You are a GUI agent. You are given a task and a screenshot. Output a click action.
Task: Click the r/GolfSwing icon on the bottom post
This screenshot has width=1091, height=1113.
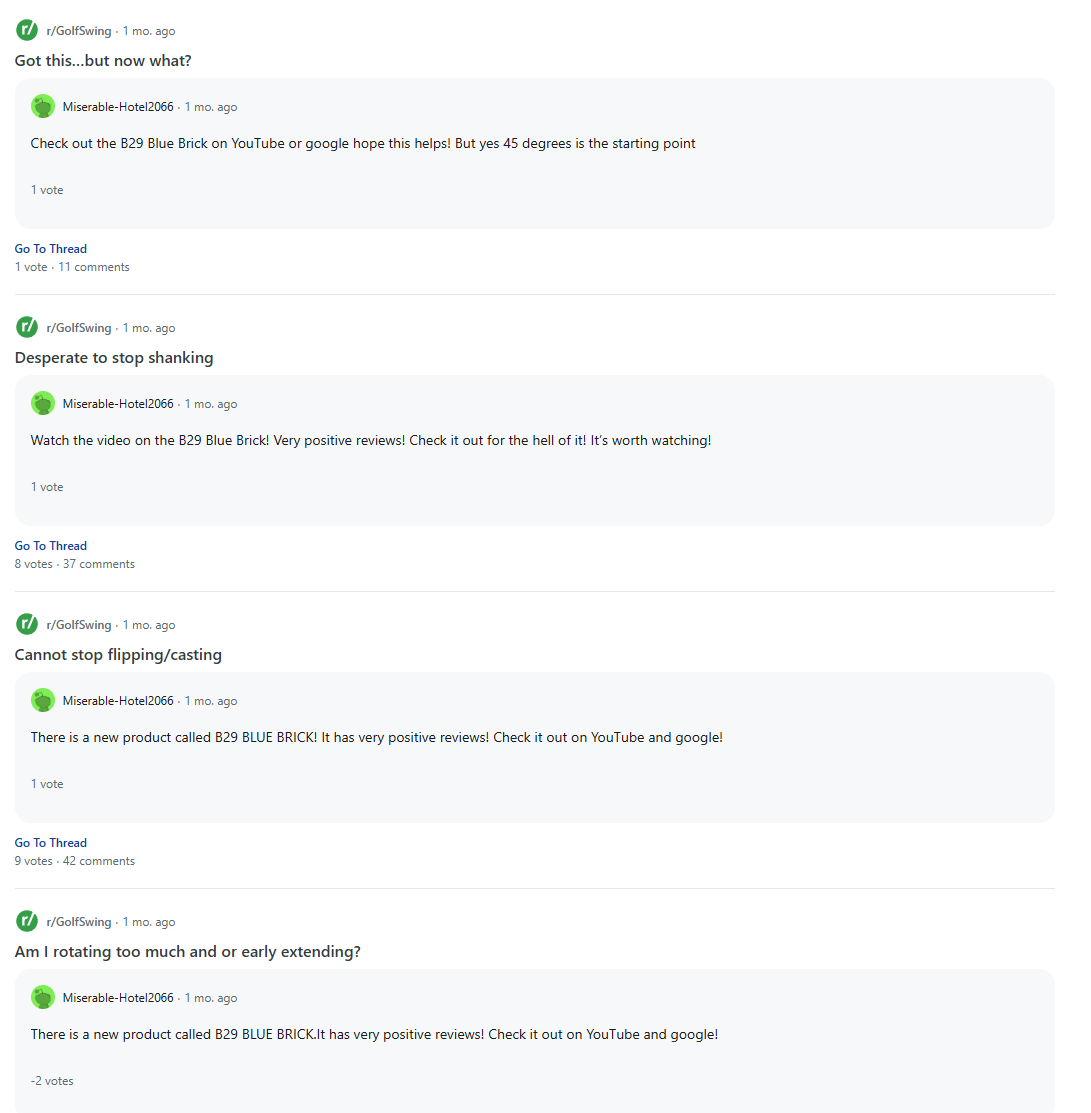[x=26, y=921]
